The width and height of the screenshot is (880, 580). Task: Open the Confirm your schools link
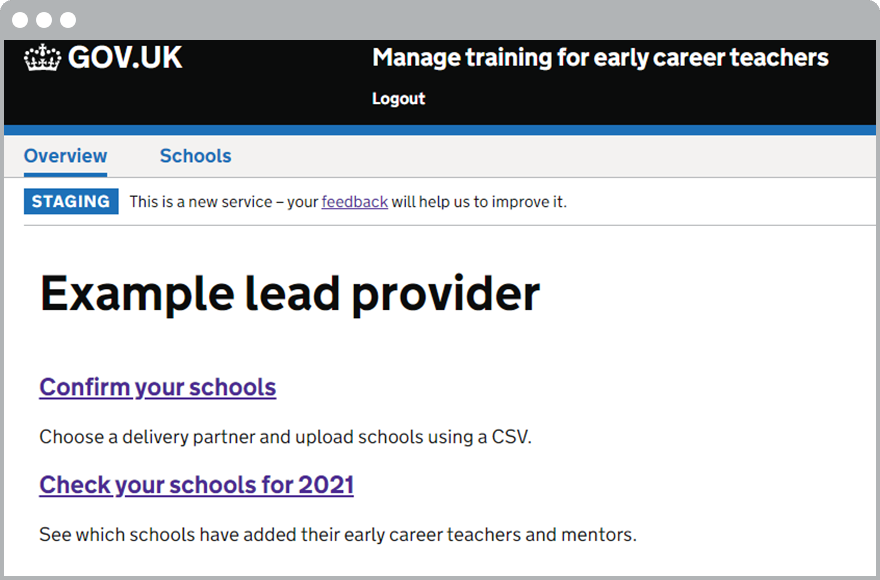(x=157, y=387)
